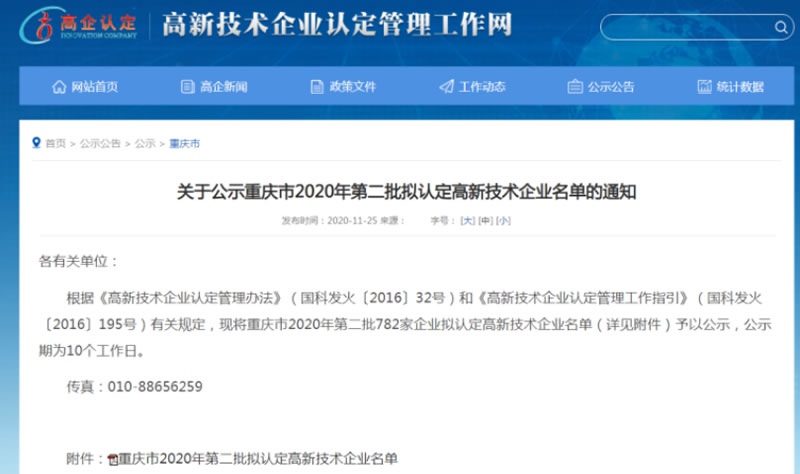This screenshot has width=800, height=474.
Task: Click the location pin icon in breadcrumb
Action: pyautogui.click(x=37, y=143)
